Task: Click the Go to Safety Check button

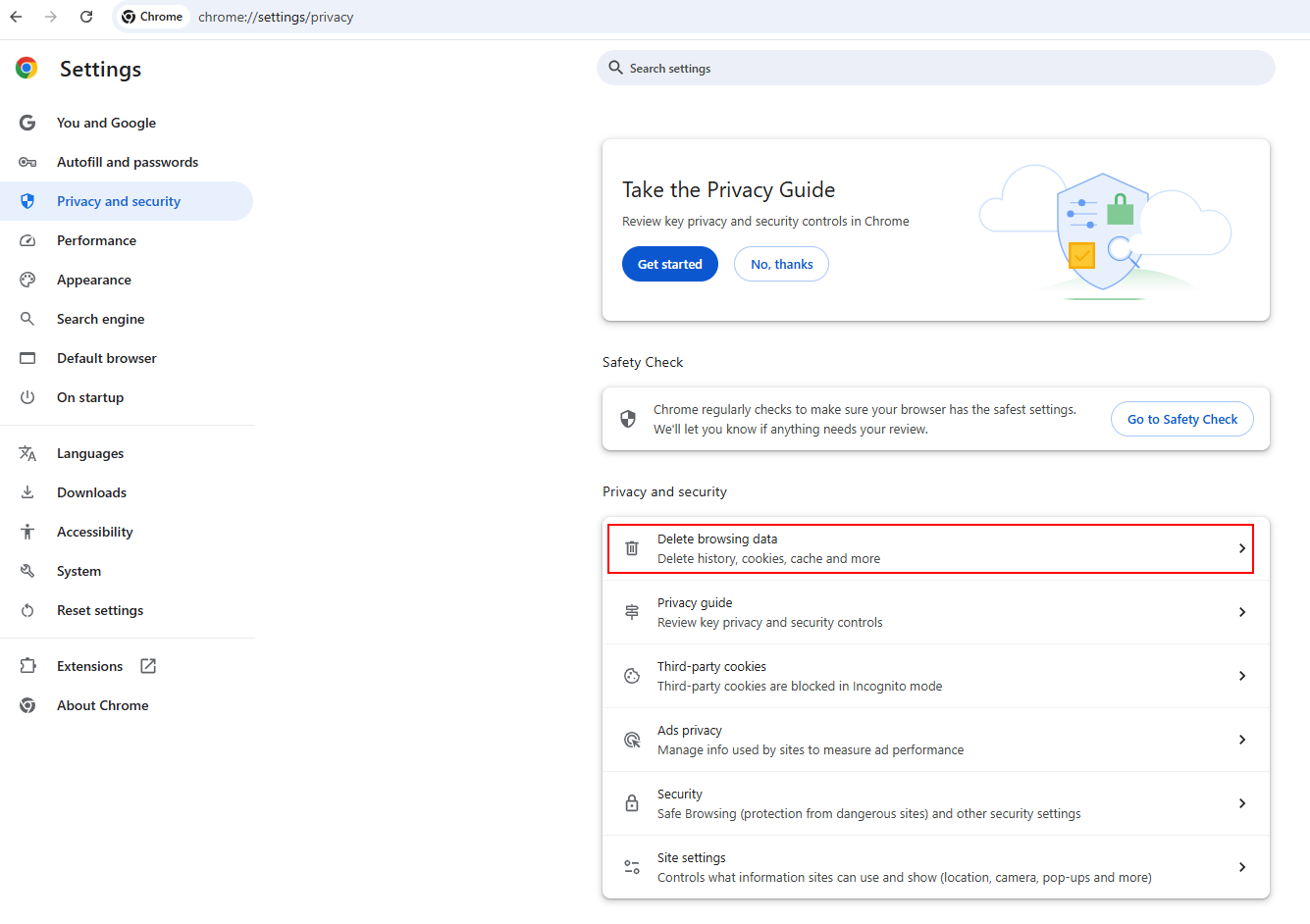Action: pos(1181,419)
